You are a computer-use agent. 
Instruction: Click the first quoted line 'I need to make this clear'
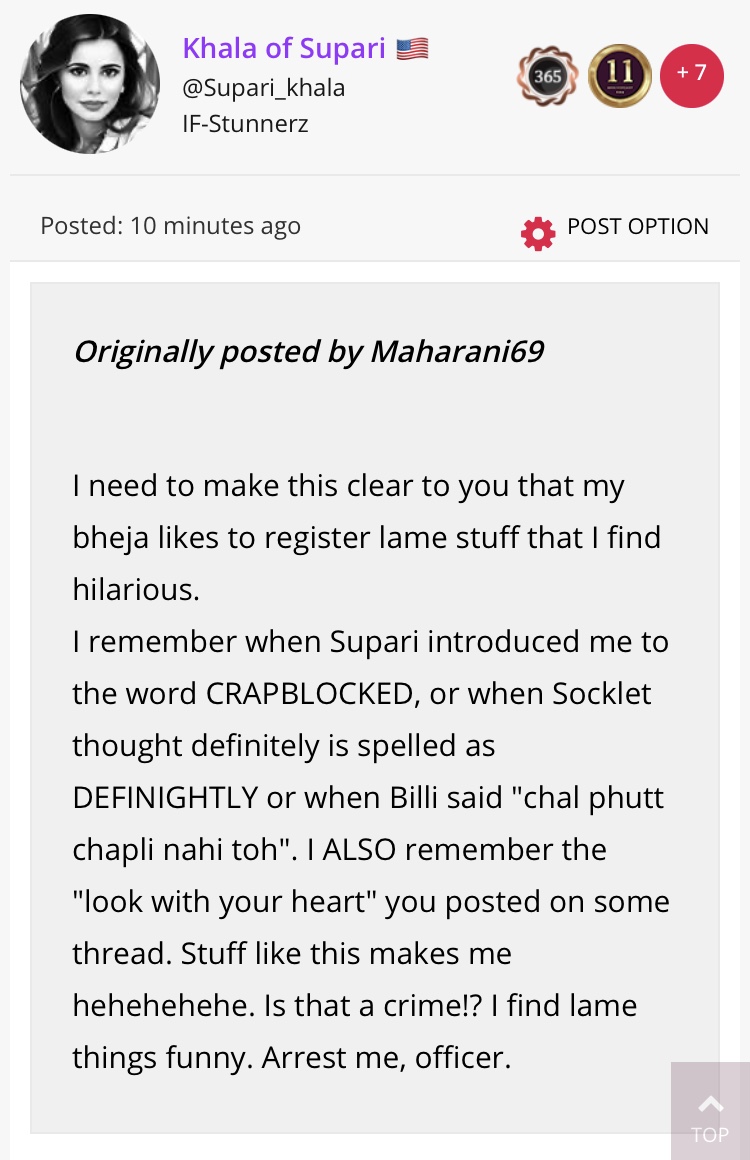[x=348, y=487]
